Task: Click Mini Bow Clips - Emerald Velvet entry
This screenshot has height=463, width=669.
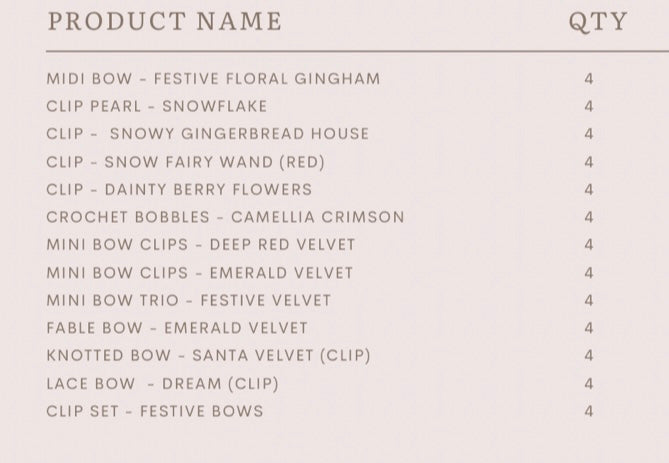Action: click(x=200, y=273)
